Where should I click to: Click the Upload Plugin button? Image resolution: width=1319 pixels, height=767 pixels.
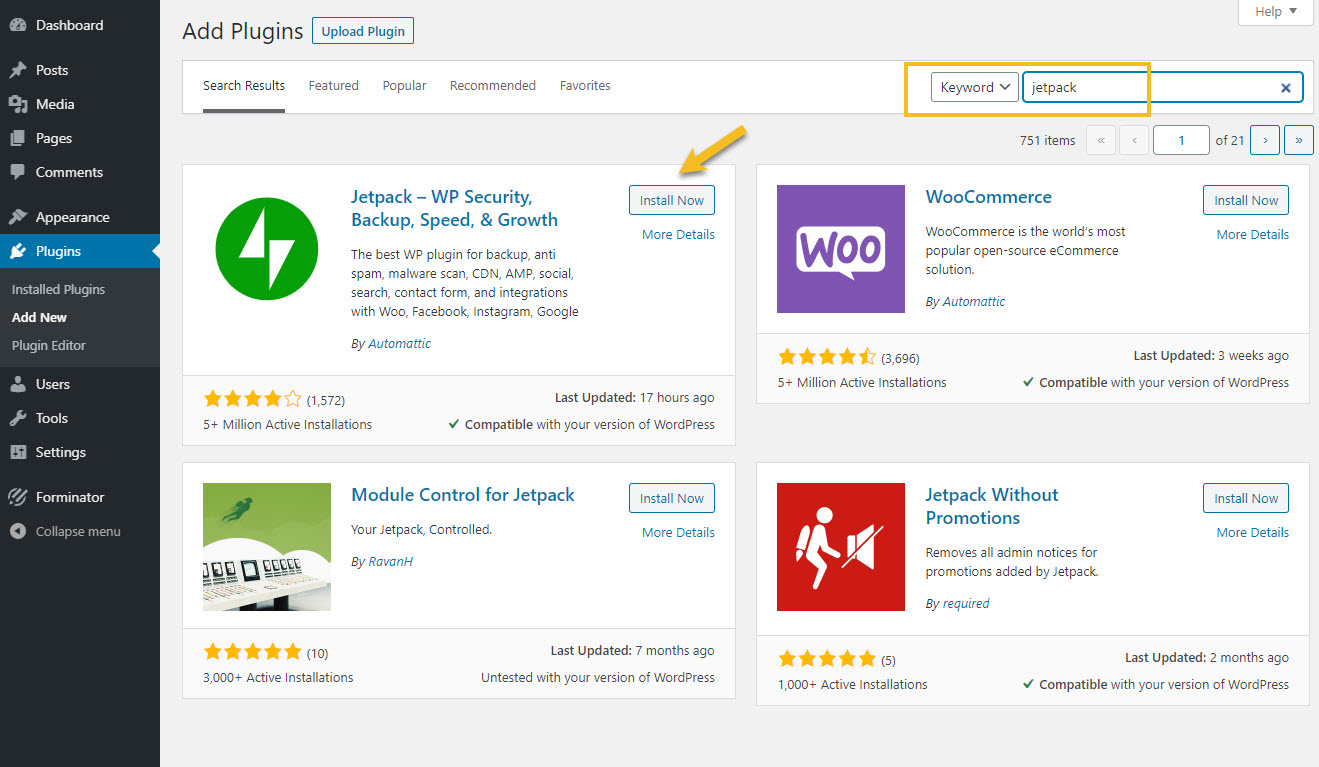[363, 31]
